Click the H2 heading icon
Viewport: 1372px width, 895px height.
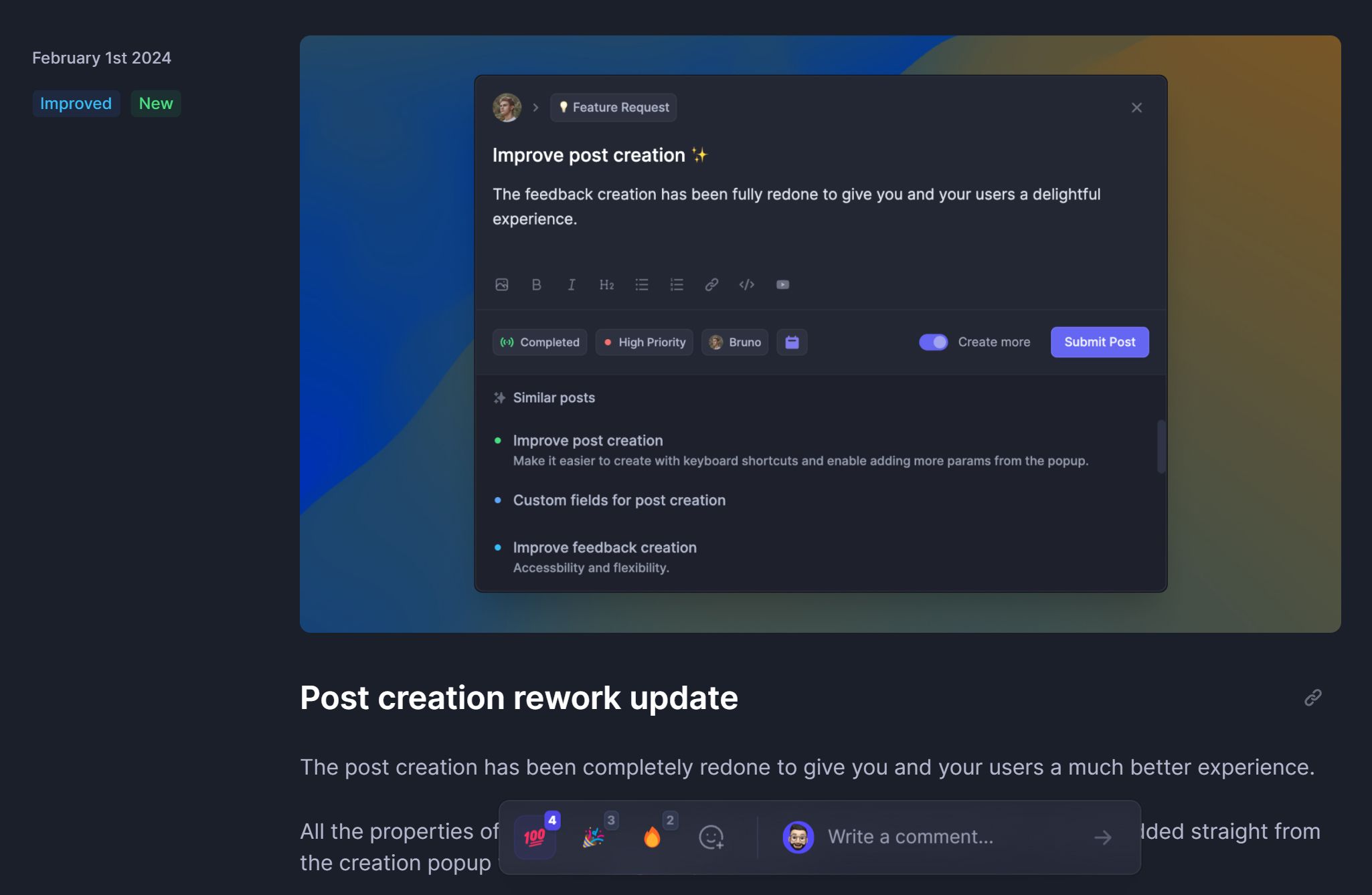tap(607, 284)
